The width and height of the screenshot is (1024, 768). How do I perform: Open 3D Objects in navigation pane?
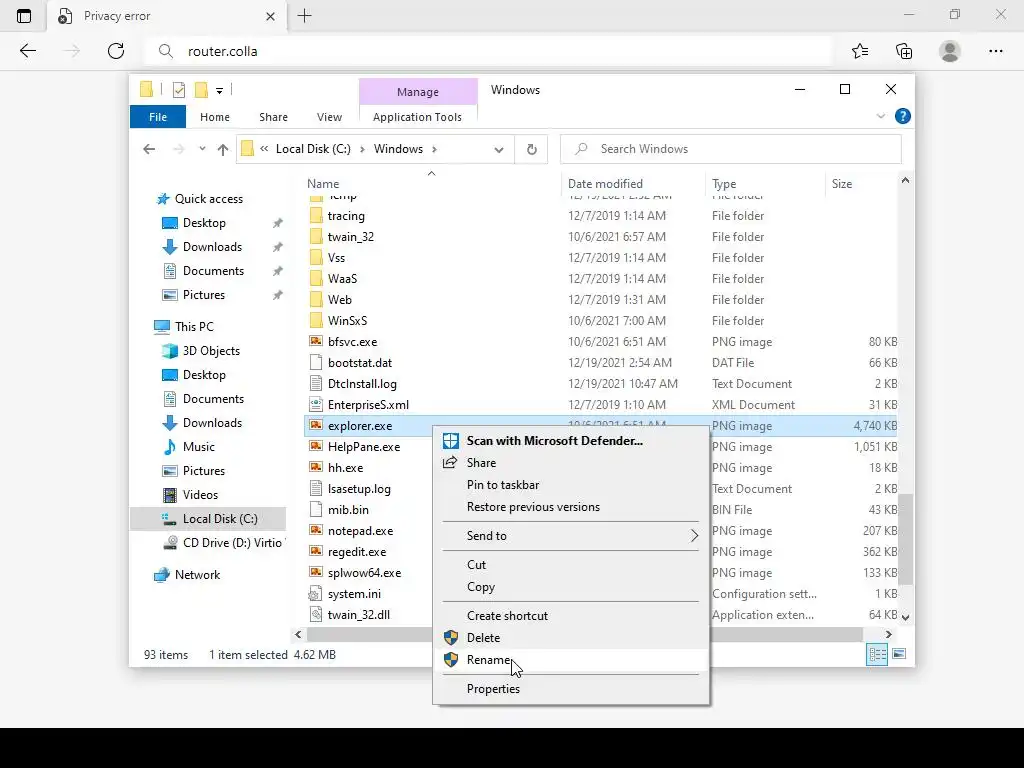coord(211,351)
